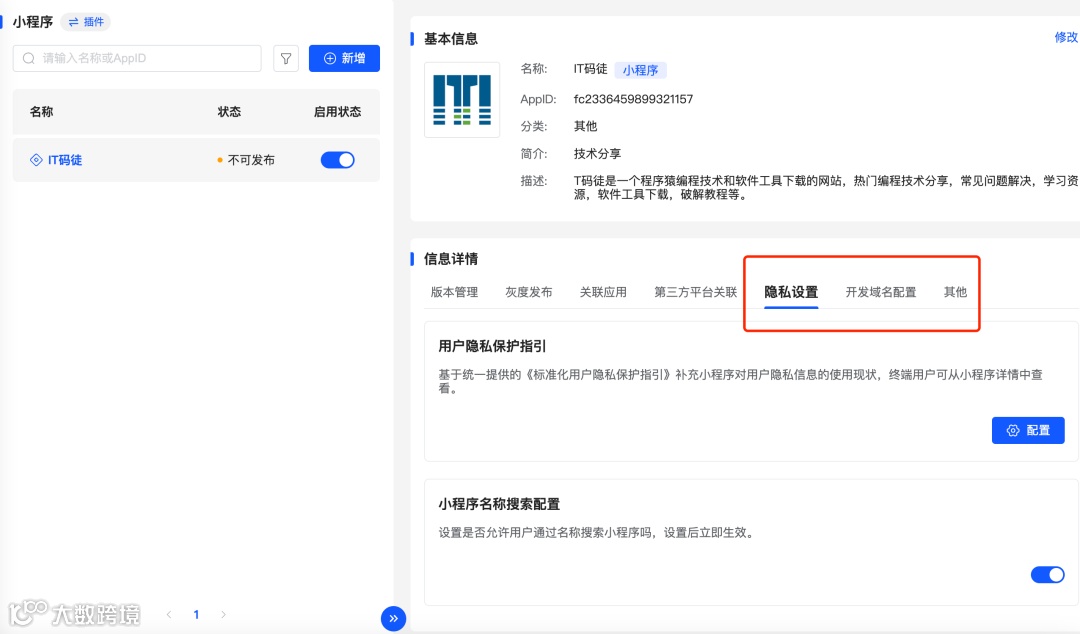Click the 名称 column header
1080x634 pixels.
[41, 112]
